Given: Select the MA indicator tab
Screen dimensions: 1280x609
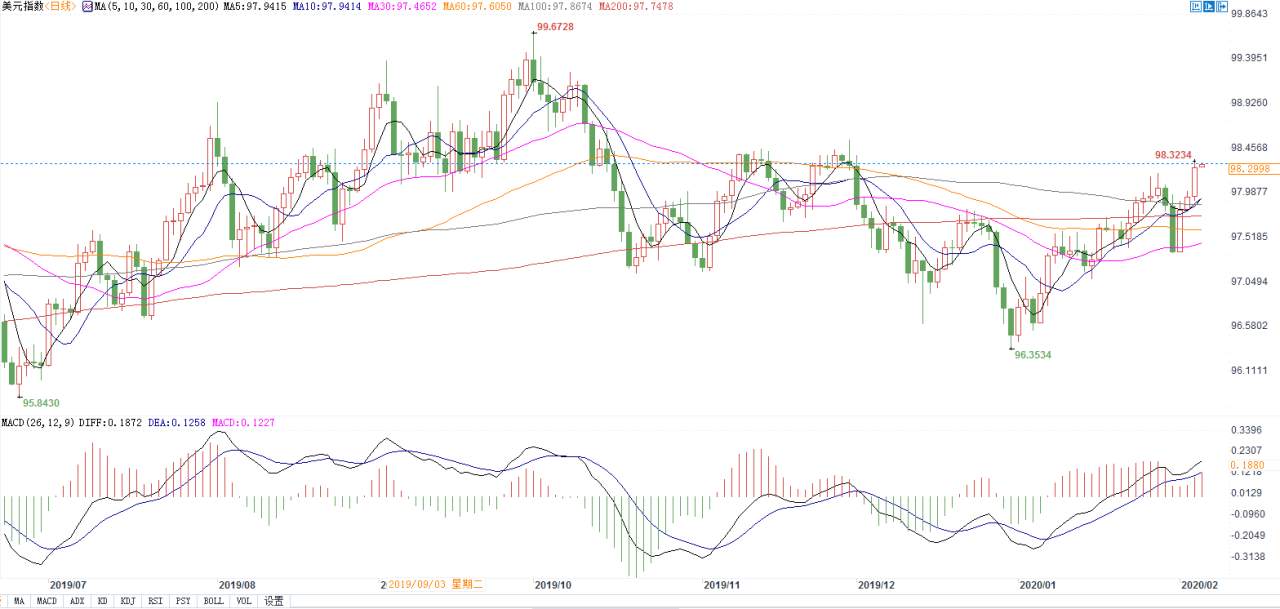Looking at the screenshot, I should coord(19,601).
